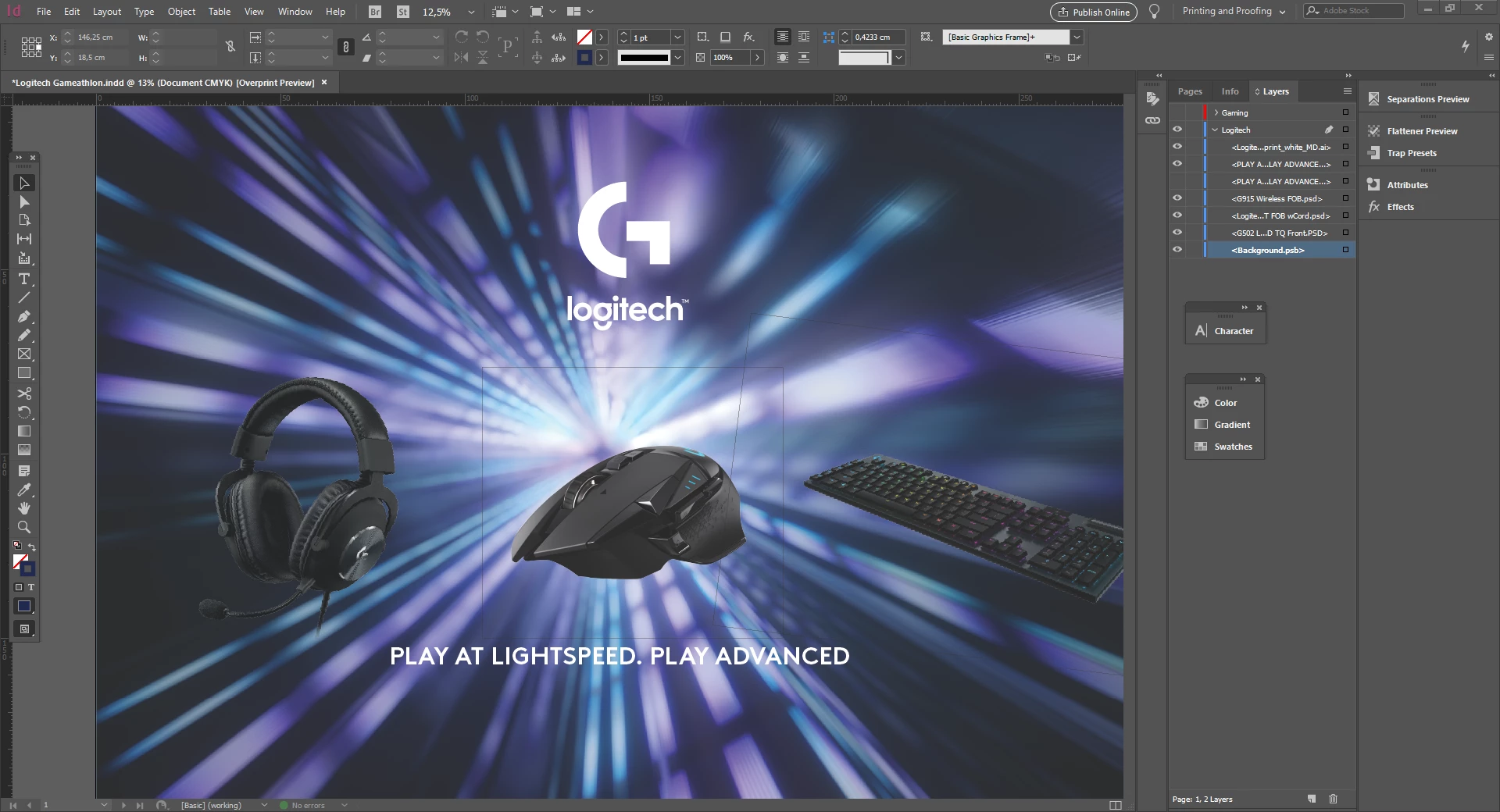This screenshot has height=812, width=1500.
Task: Select the Pencil tool
Action: click(24, 335)
